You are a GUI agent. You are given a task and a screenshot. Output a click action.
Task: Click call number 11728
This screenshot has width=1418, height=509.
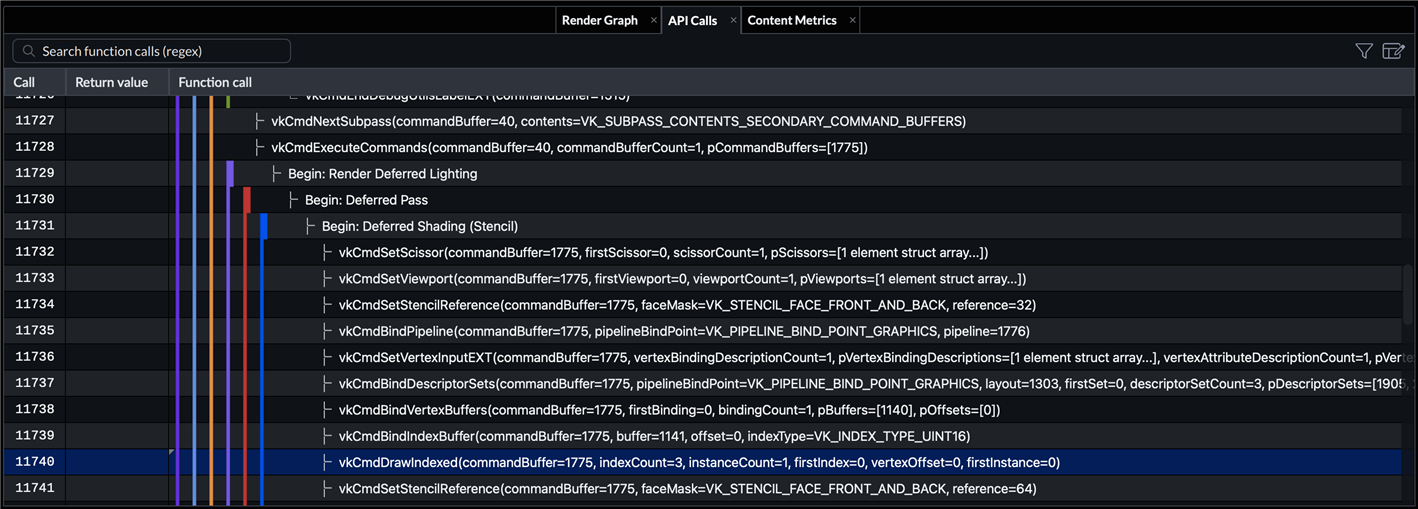(34, 147)
